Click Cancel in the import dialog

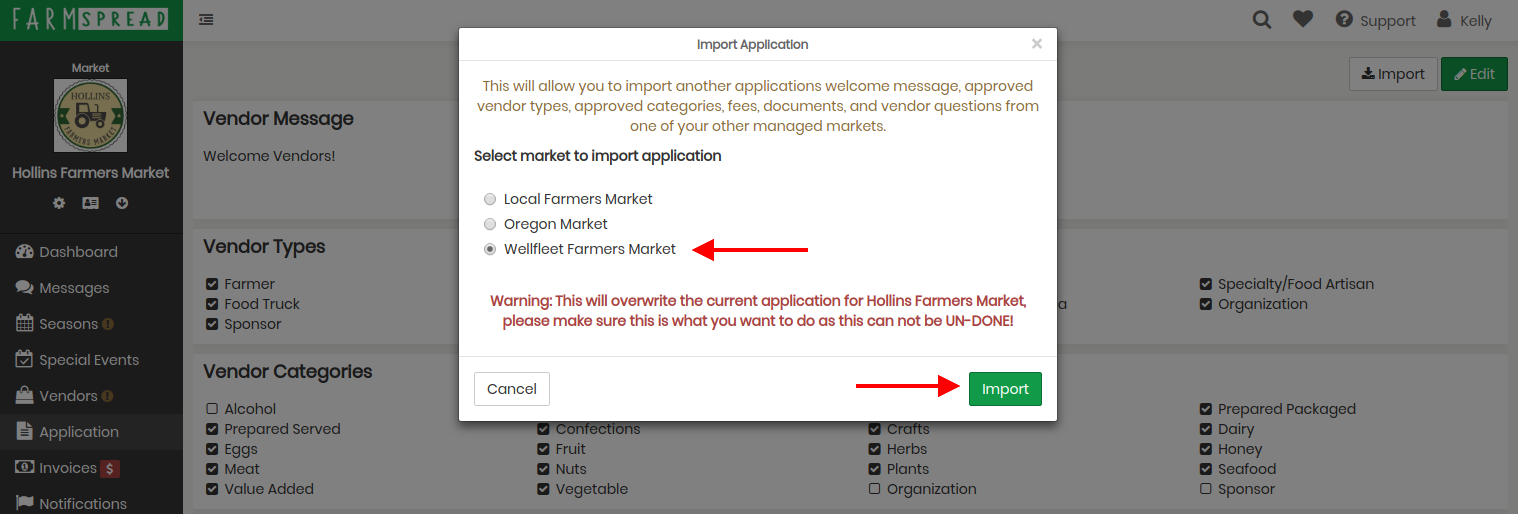[x=512, y=389]
